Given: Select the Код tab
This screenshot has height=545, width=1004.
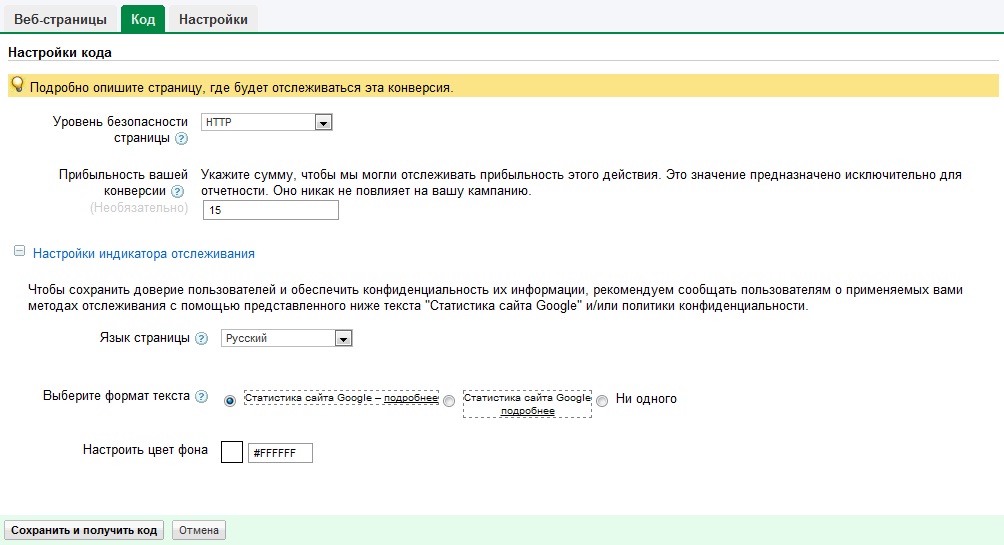Looking at the screenshot, I should (x=142, y=19).
